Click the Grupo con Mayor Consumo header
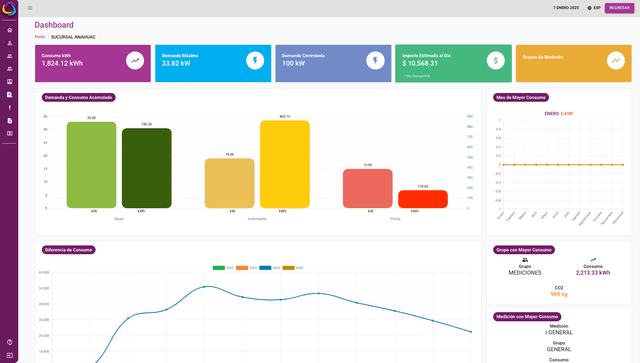The width and height of the screenshot is (640, 363). (x=524, y=250)
